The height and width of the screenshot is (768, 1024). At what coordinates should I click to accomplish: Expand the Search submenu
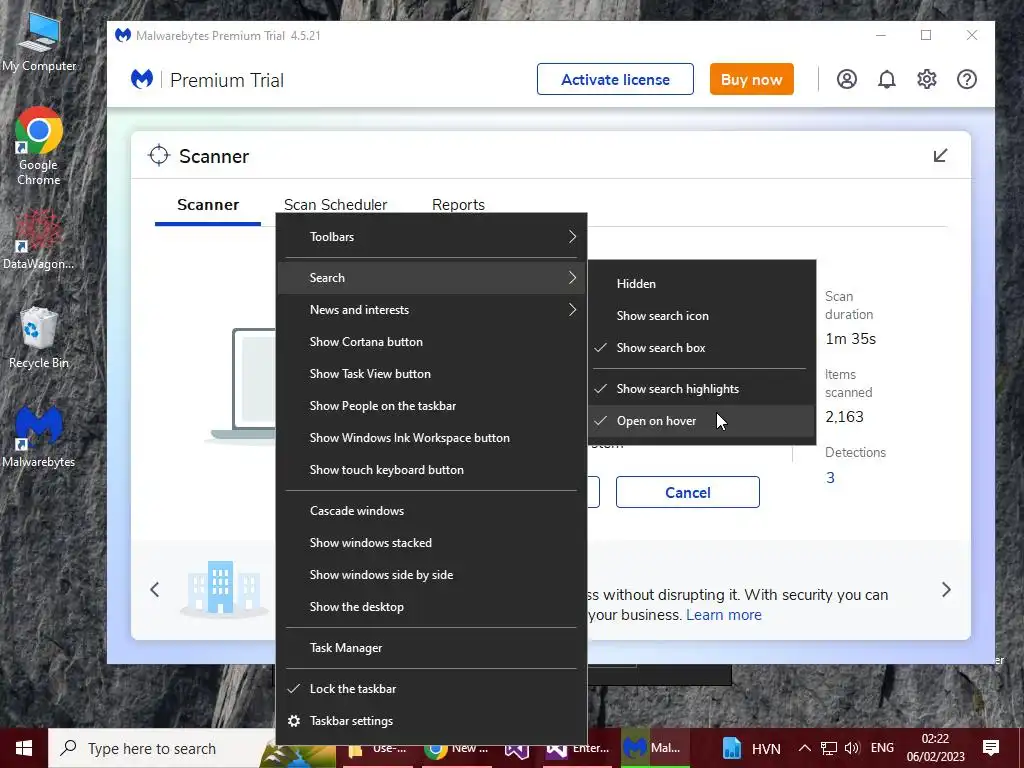click(432, 278)
